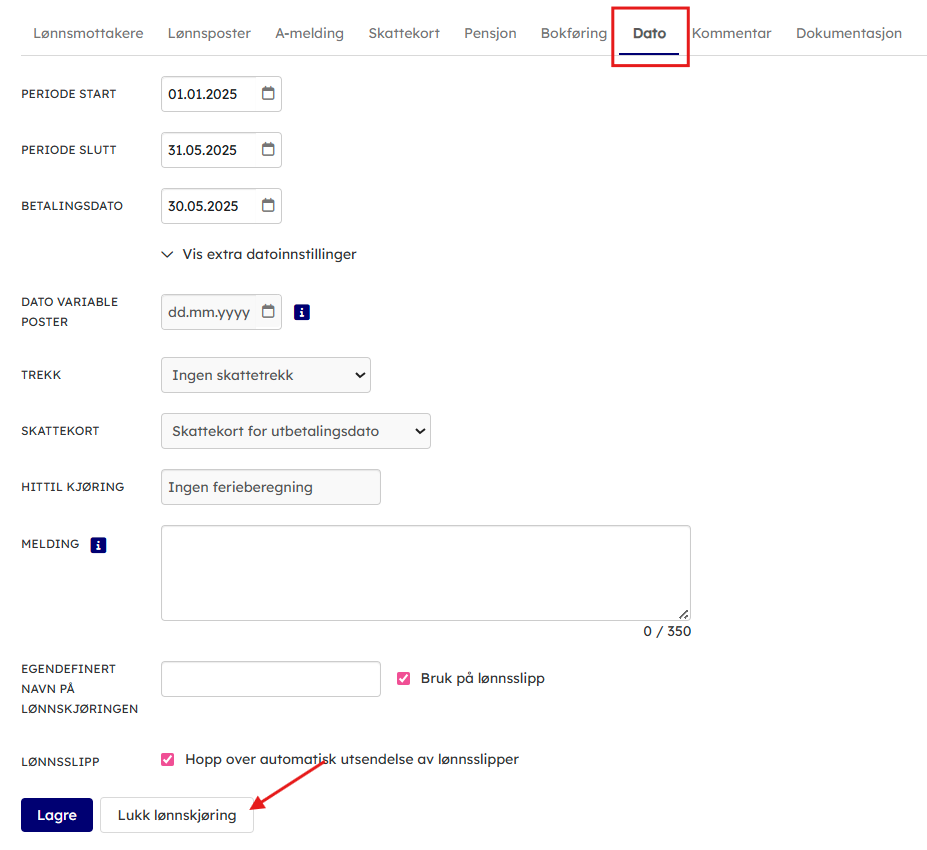The height and width of the screenshot is (850, 927).
Task: Open calendar picker for Betalingsdato
Action: [268, 206]
